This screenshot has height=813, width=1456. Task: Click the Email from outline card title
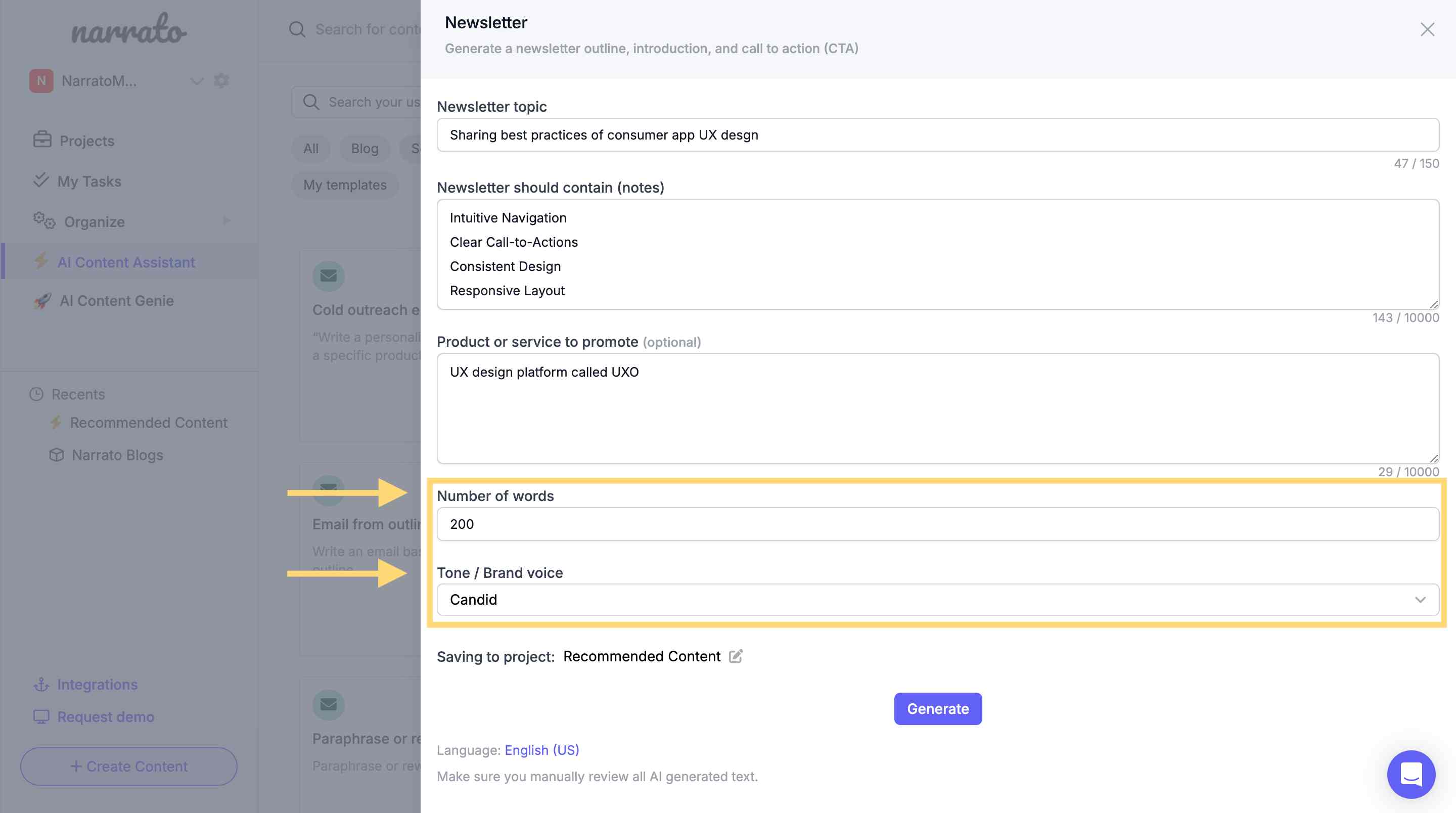click(x=366, y=524)
